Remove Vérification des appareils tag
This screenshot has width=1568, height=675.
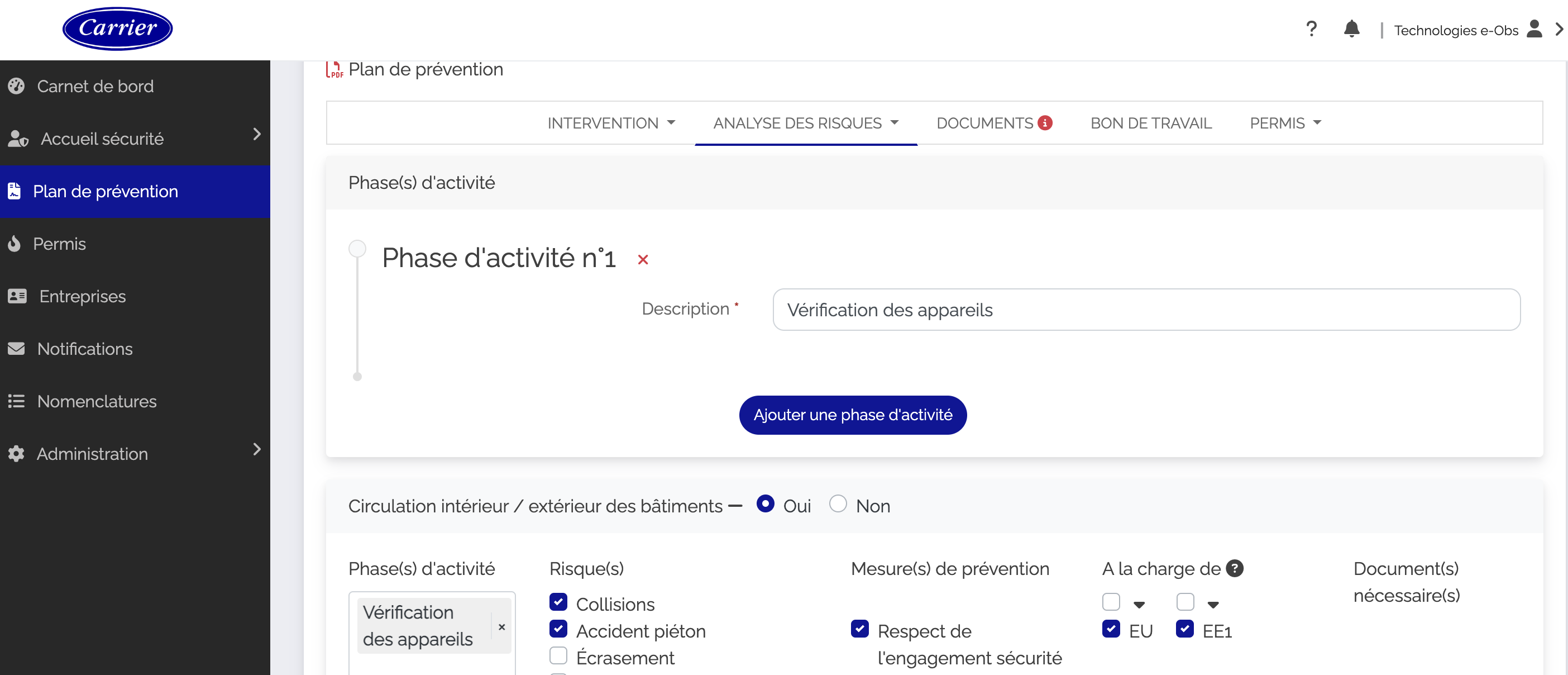[501, 627]
